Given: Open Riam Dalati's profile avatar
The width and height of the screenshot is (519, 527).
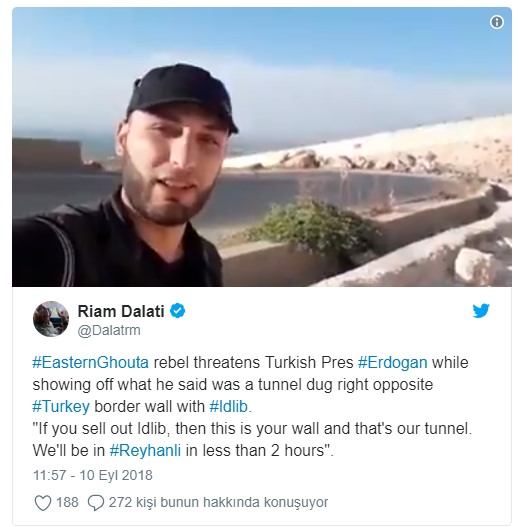Looking at the screenshot, I should tap(51, 319).
